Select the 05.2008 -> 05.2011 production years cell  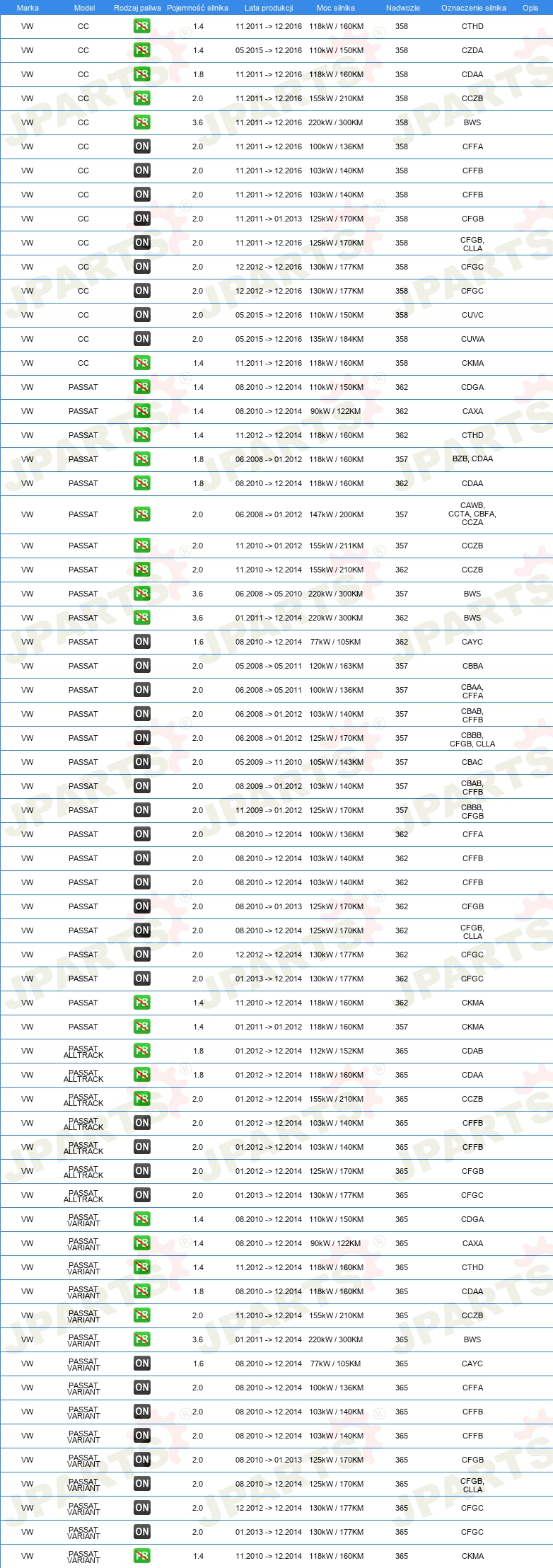click(x=269, y=666)
